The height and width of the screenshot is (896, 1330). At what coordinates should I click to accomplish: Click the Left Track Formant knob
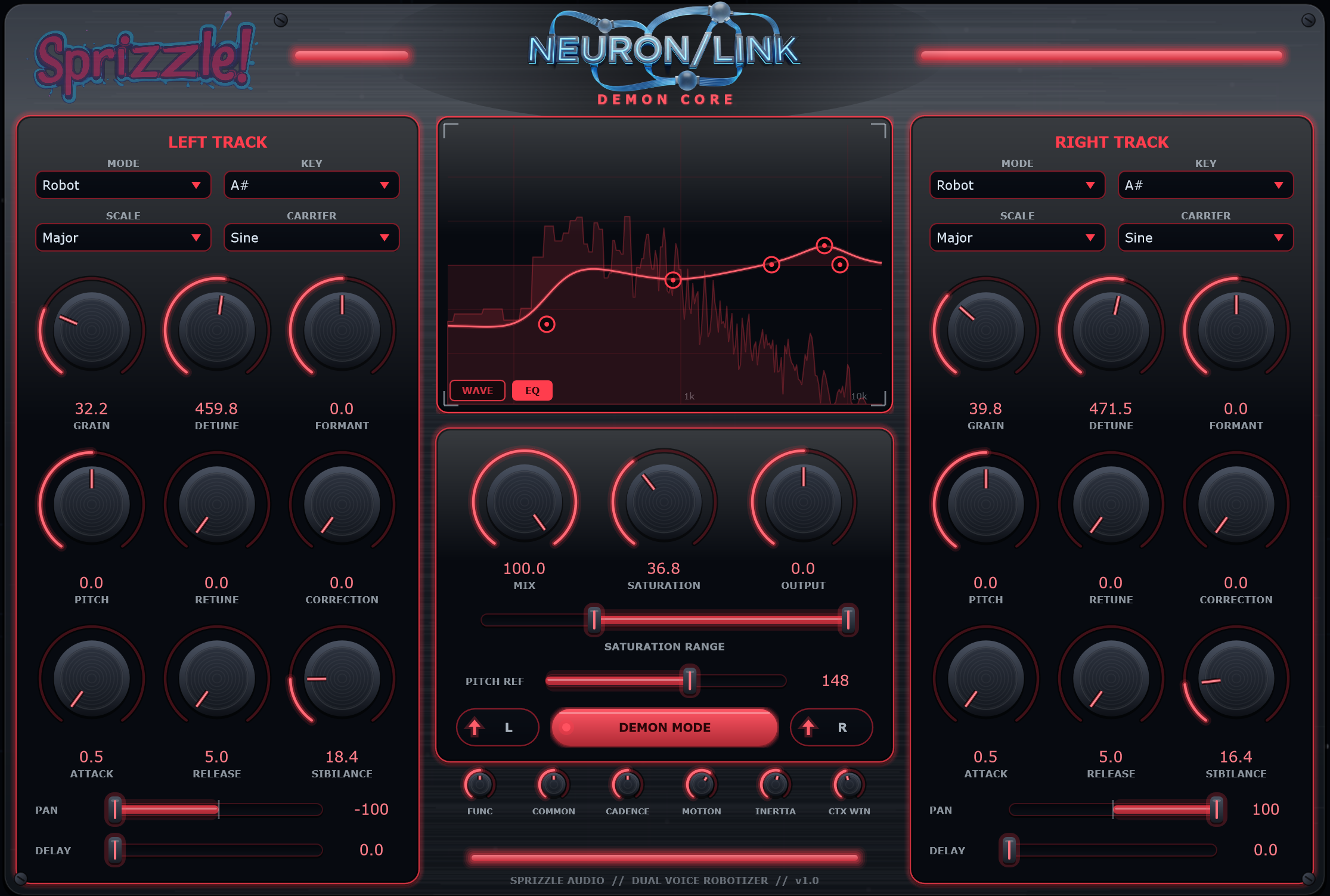click(342, 330)
